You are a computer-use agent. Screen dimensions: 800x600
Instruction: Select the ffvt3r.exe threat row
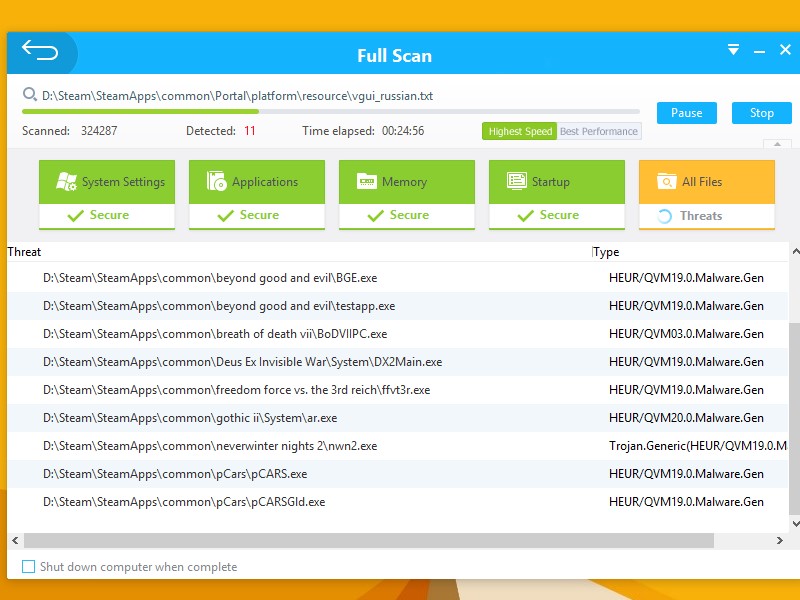[x=398, y=390]
